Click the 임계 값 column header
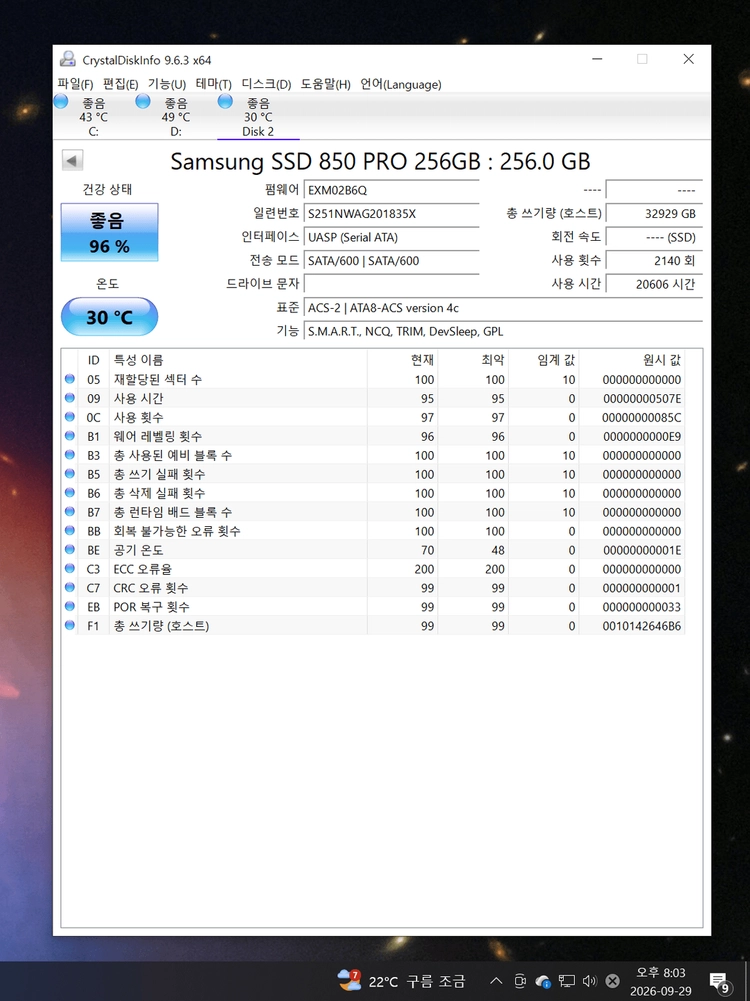The image size is (750, 1001). click(x=543, y=360)
